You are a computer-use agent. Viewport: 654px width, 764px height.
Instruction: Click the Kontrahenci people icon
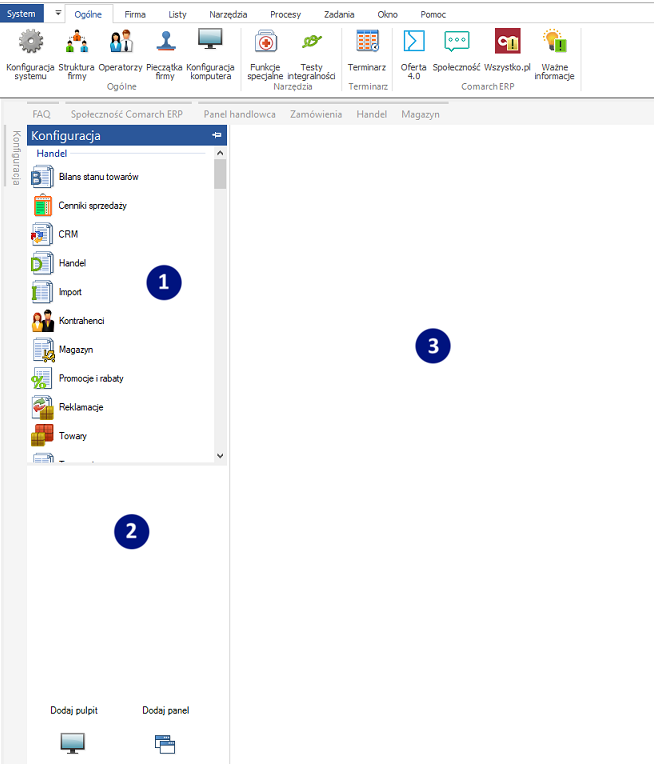(42, 321)
